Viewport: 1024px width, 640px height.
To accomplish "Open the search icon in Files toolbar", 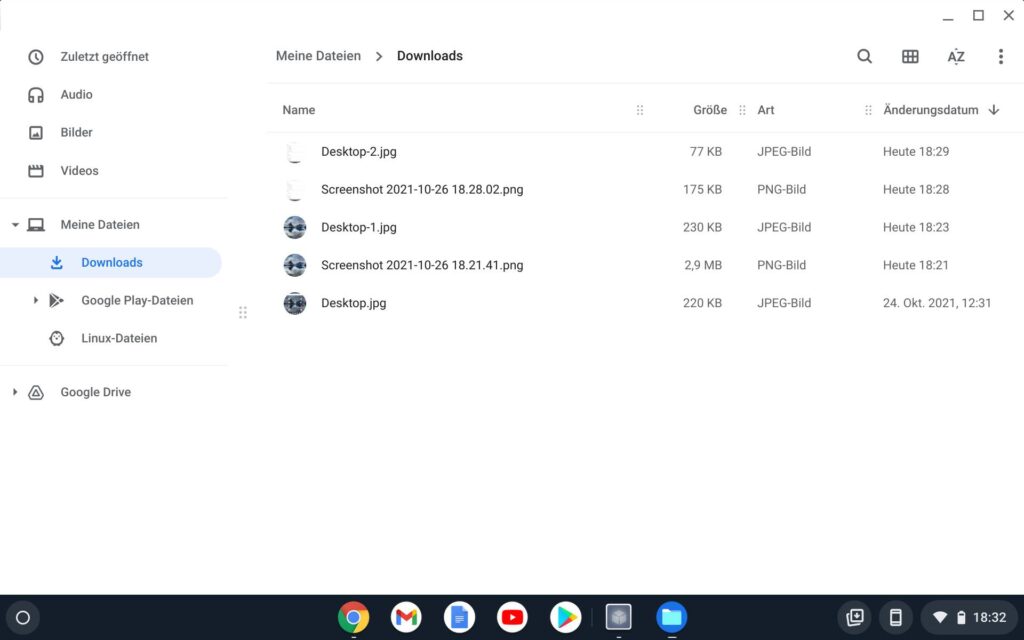I will (x=864, y=56).
